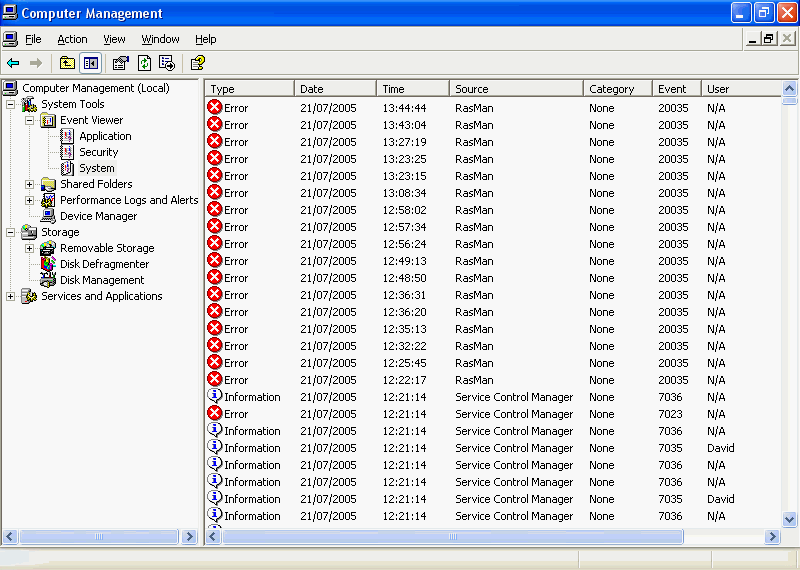800x570 pixels.
Task: Open the Help menu
Action: coord(206,39)
